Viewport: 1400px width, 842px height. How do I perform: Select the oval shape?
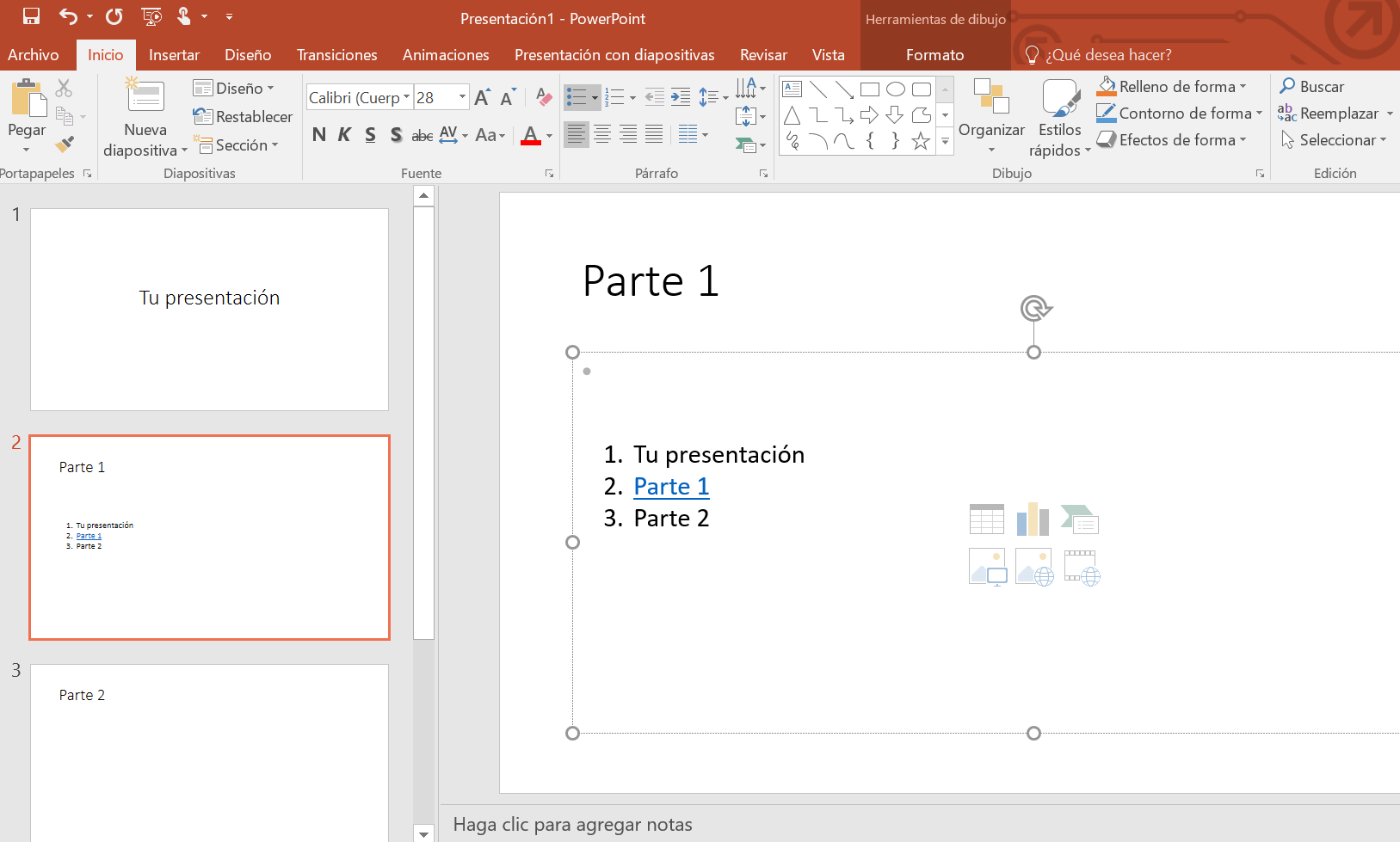pos(896,89)
